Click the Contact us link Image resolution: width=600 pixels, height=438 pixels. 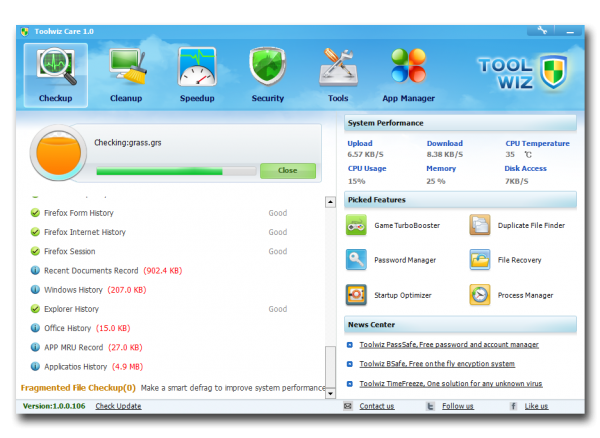pyautogui.click(x=377, y=406)
